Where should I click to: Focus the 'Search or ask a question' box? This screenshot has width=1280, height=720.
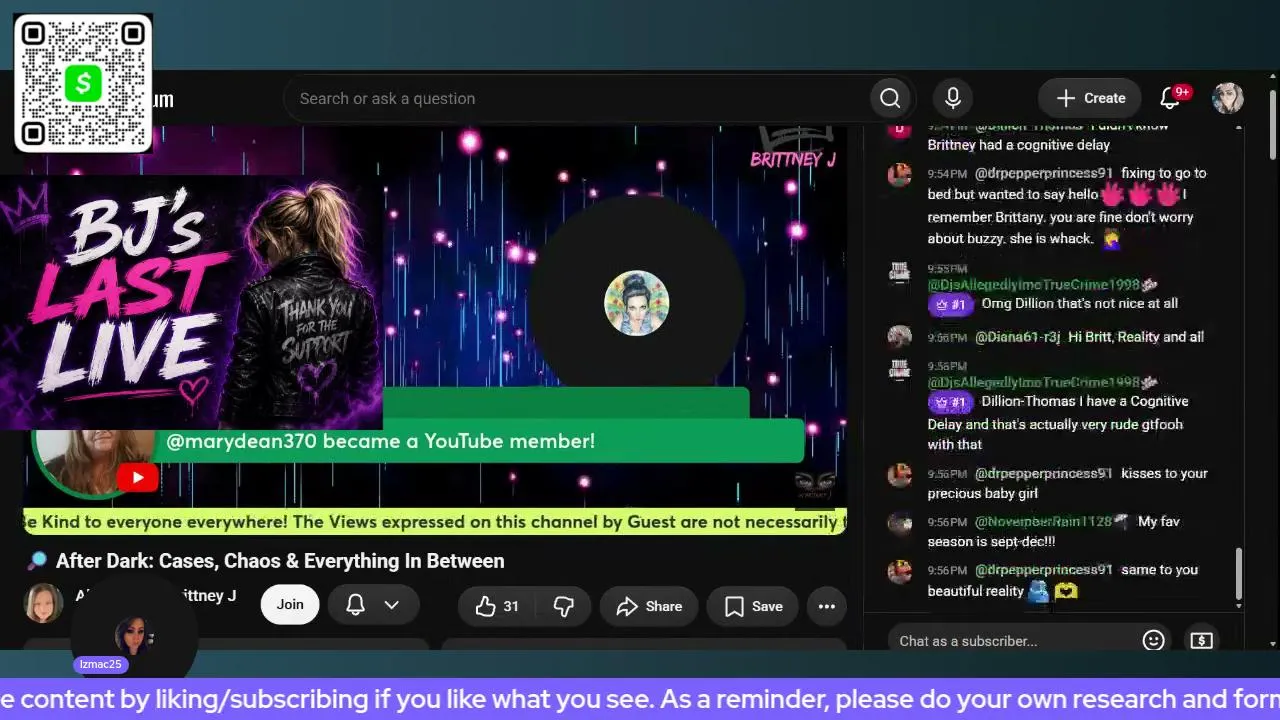(577, 98)
